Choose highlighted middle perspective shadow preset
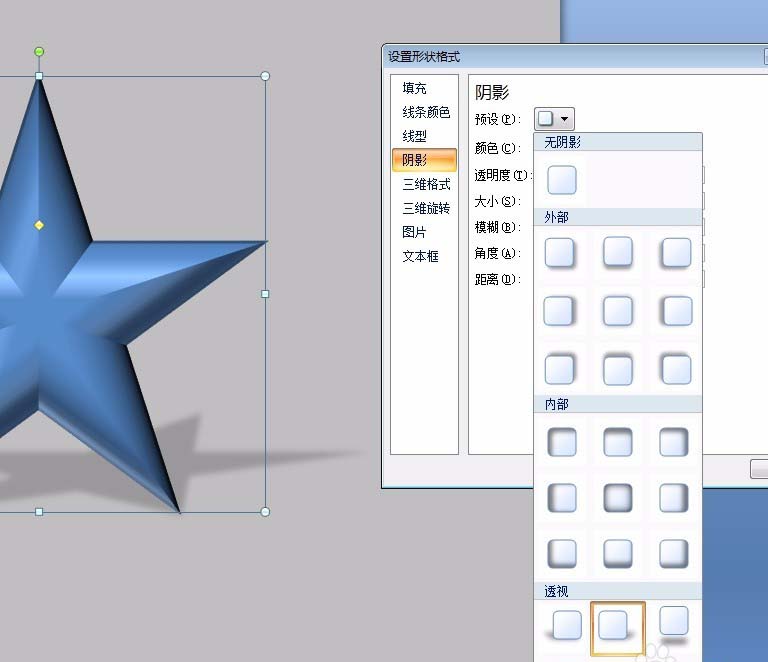 point(618,628)
